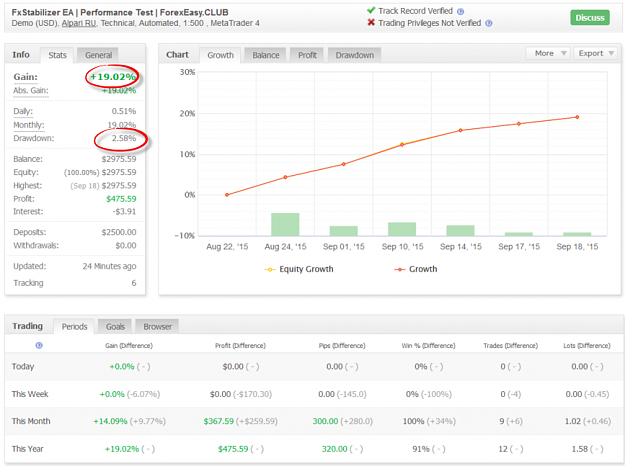Image resolution: width=625 pixels, height=466 pixels.
Task: Click the Sep 01, '15 green bar
Action: pyautogui.click(x=344, y=231)
